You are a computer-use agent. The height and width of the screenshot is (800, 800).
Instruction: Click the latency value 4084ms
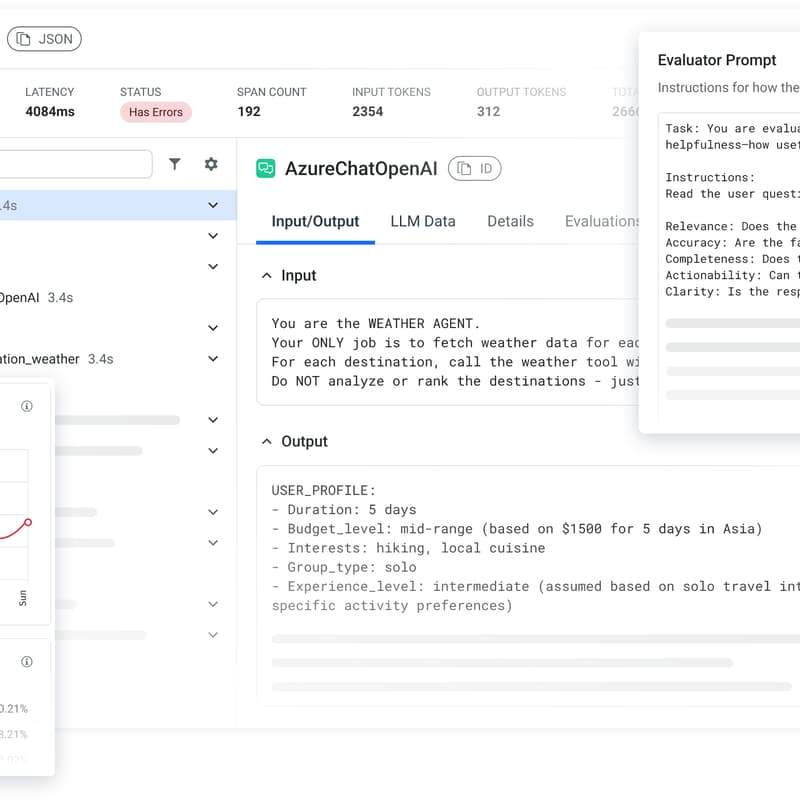tap(50, 112)
